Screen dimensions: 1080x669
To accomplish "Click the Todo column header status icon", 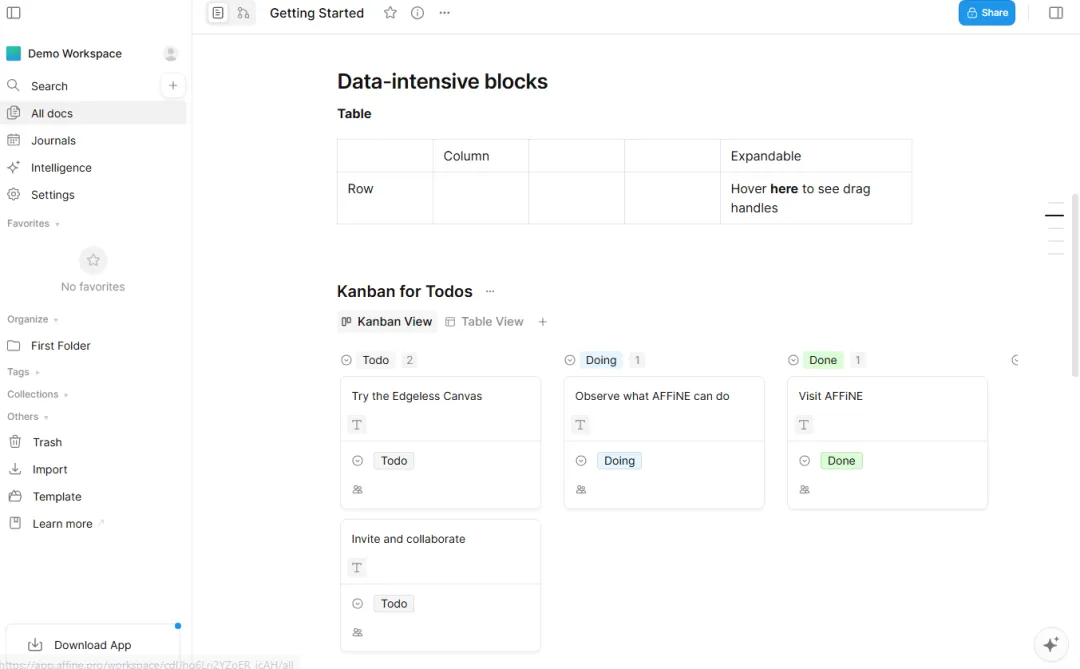I will tap(346, 360).
